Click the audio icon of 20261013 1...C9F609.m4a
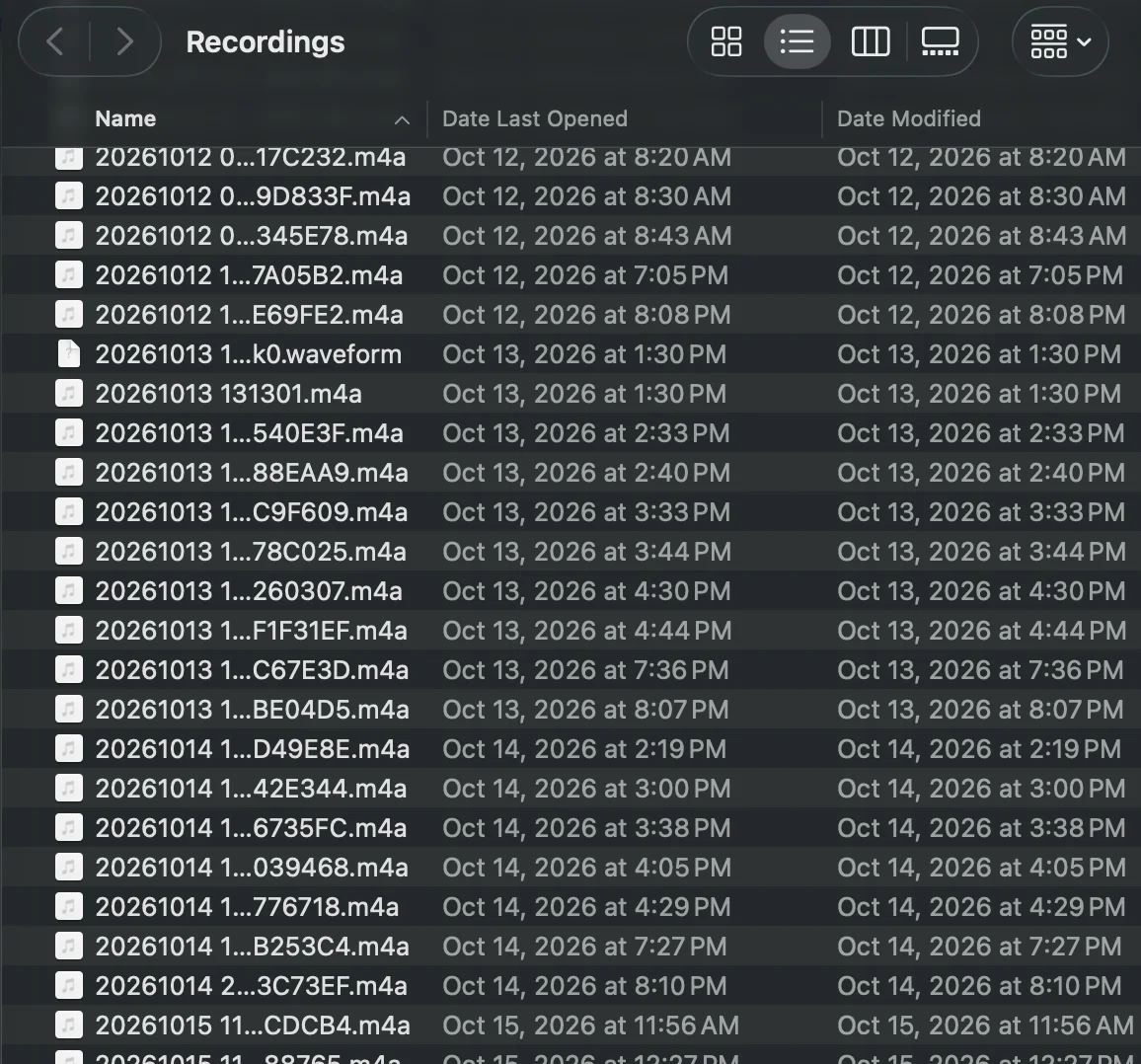Image resolution: width=1141 pixels, height=1064 pixels. click(x=69, y=511)
